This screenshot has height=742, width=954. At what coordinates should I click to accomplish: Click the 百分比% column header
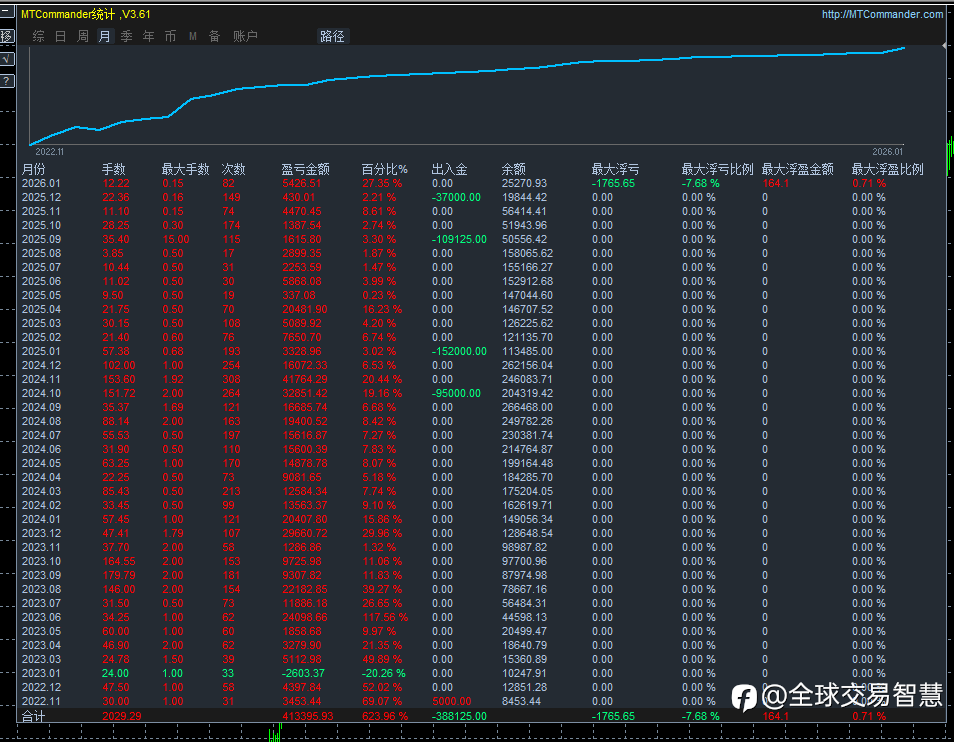pyautogui.click(x=385, y=169)
